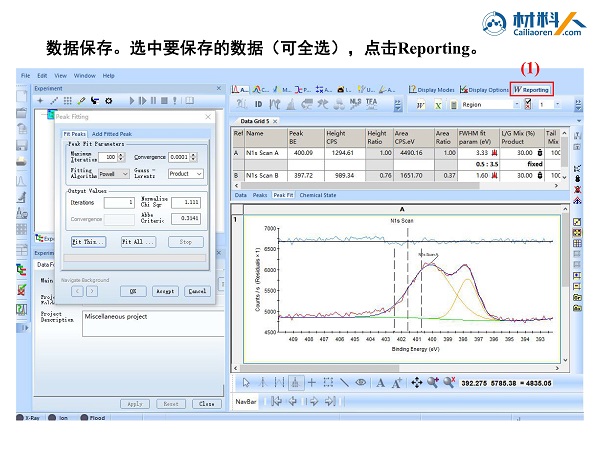The height and width of the screenshot is (450, 600).
Task: Select the crosshair cursor tool
Action: (311, 382)
